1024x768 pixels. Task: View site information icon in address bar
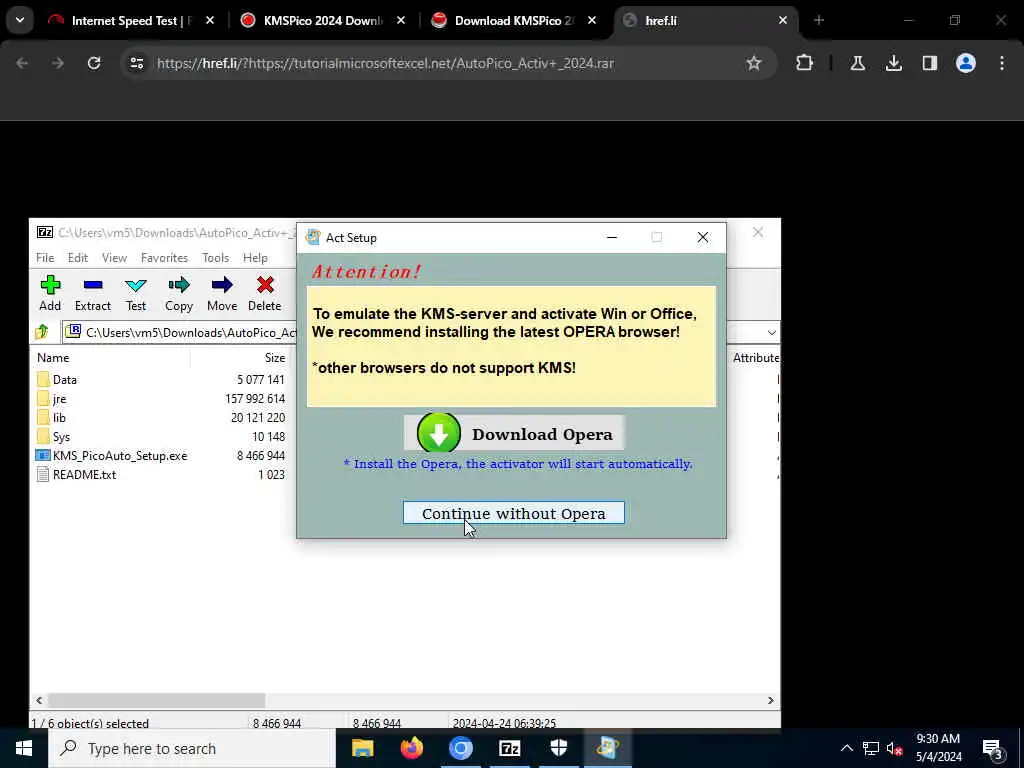[136, 63]
